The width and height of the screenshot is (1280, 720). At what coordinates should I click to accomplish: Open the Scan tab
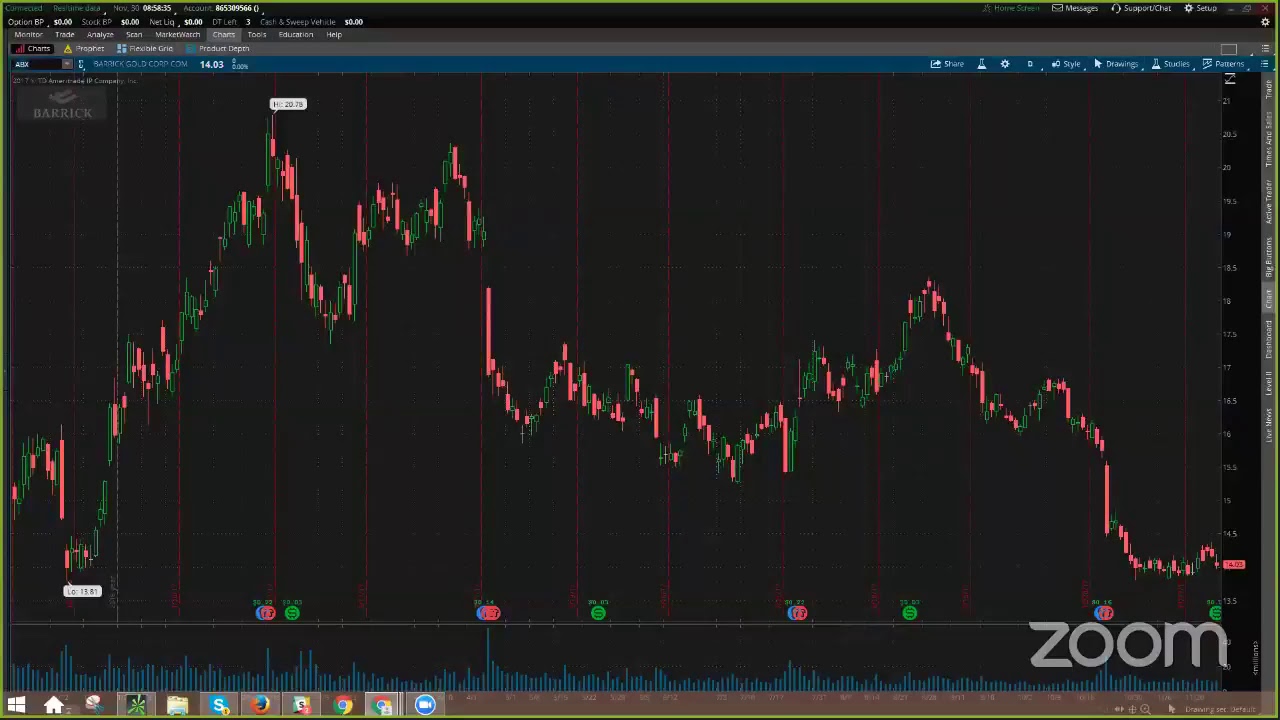click(134, 34)
